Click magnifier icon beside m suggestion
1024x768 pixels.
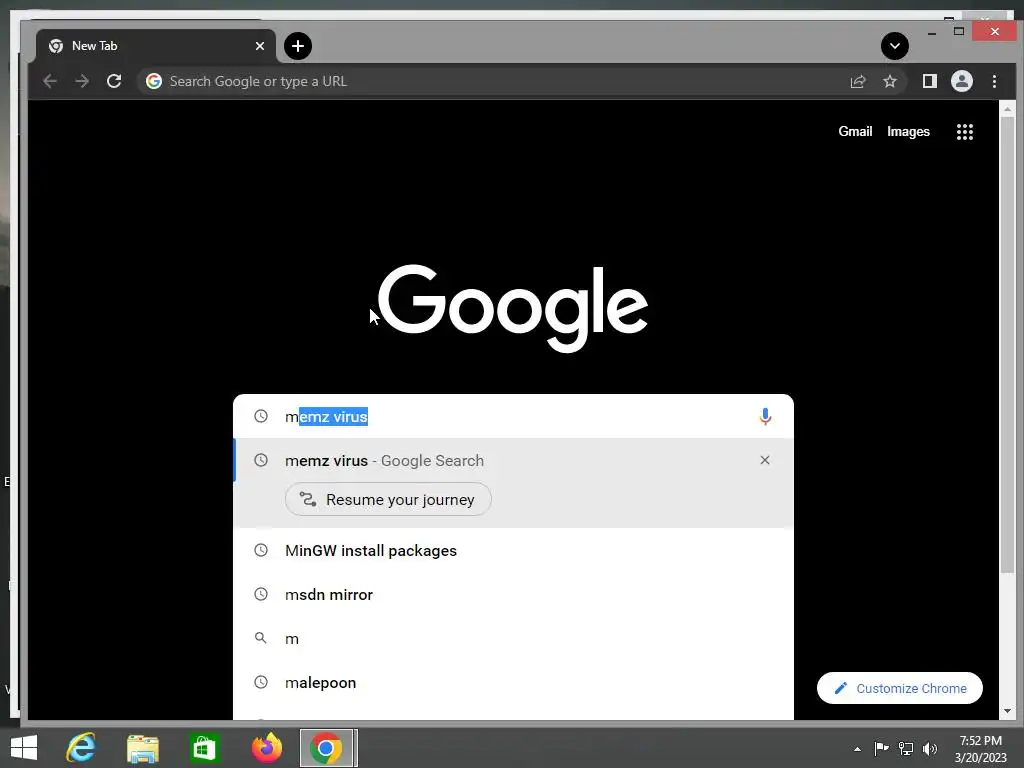click(x=261, y=638)
